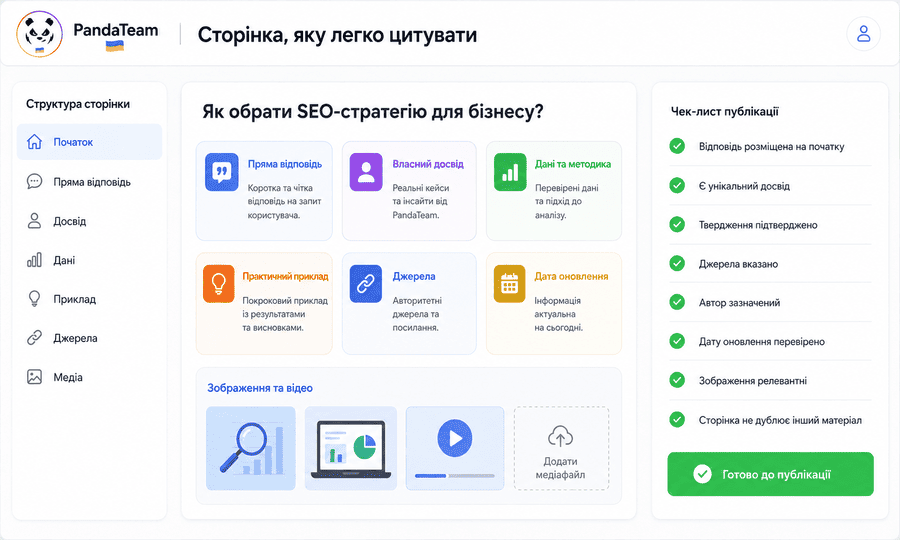The width and height of the screenshot is (900, 540).
Task: Open the Пряма відповідь card title
Action: 285,164
